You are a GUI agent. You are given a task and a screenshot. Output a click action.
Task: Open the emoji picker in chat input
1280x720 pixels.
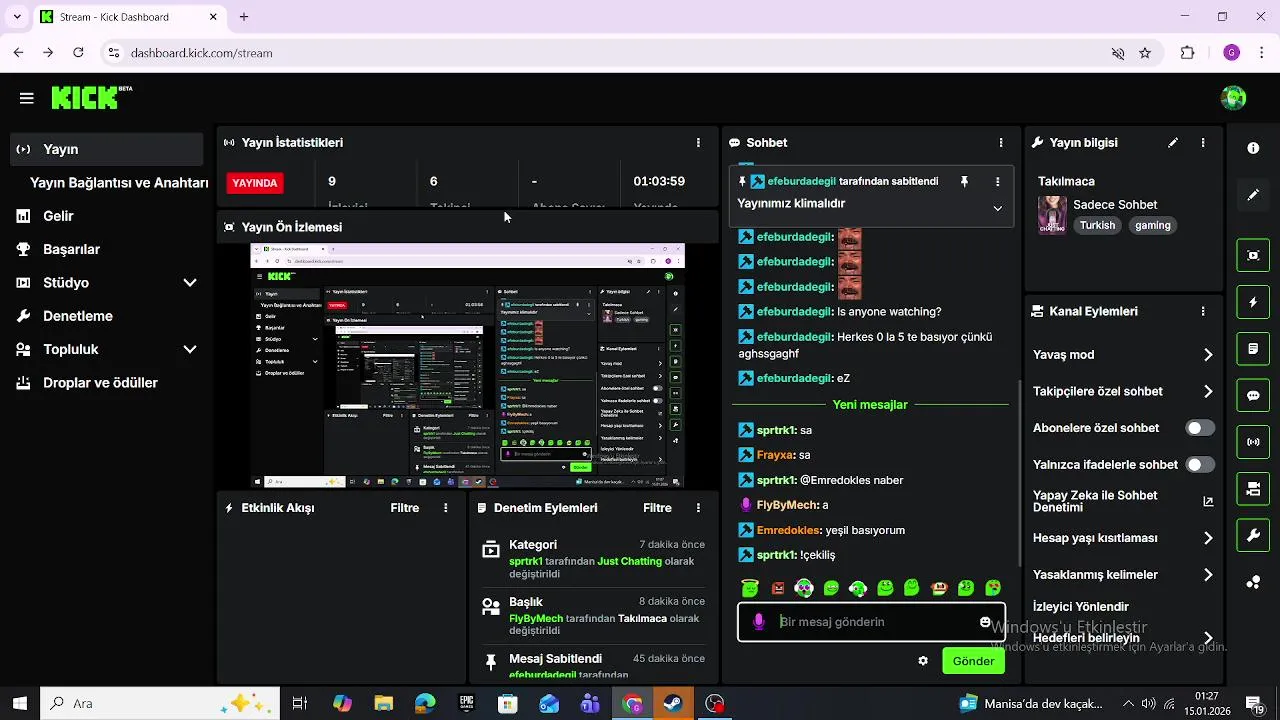[x=985, y=622]
